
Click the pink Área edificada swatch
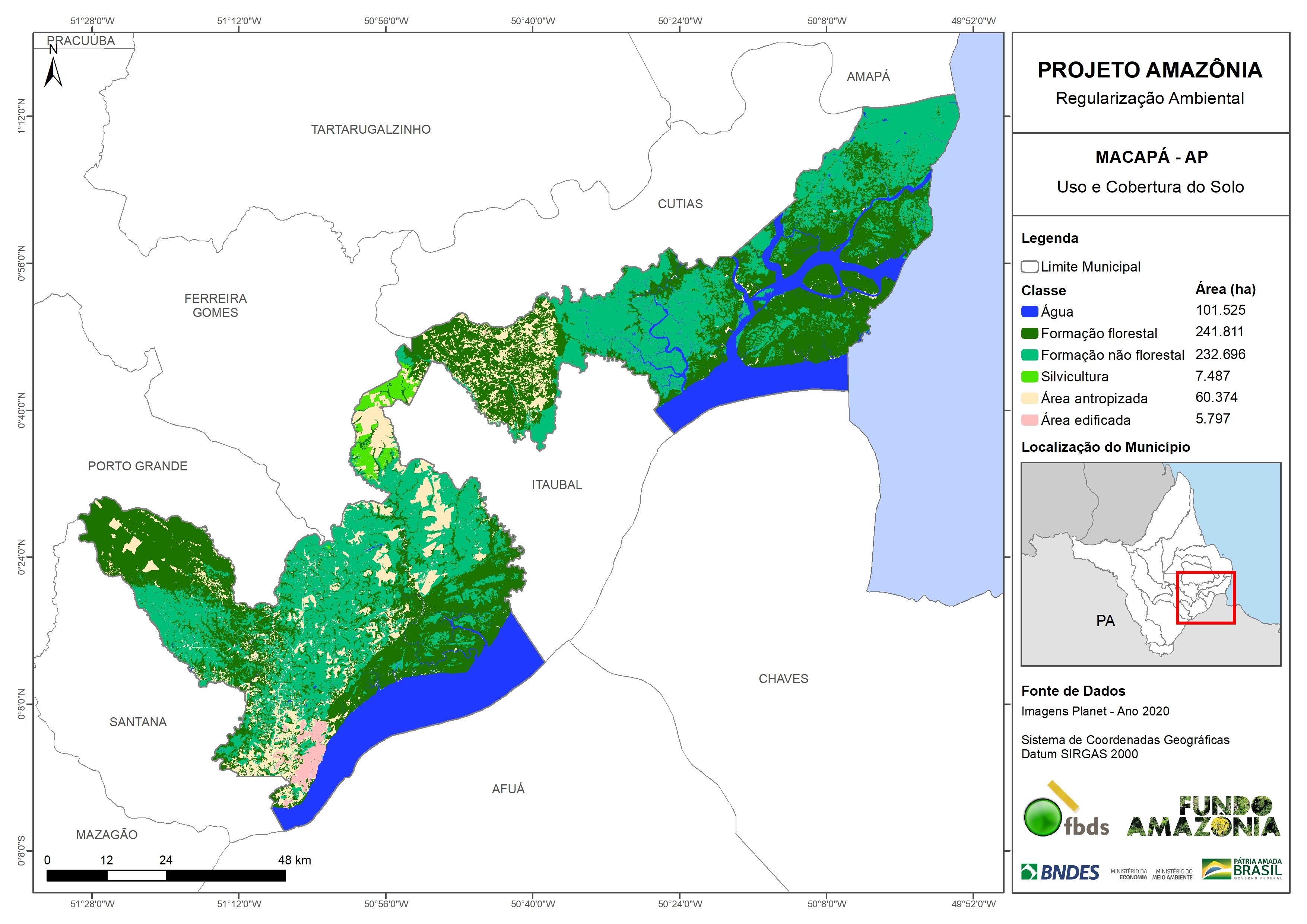pyautogui.click(x=1029, y=420)
